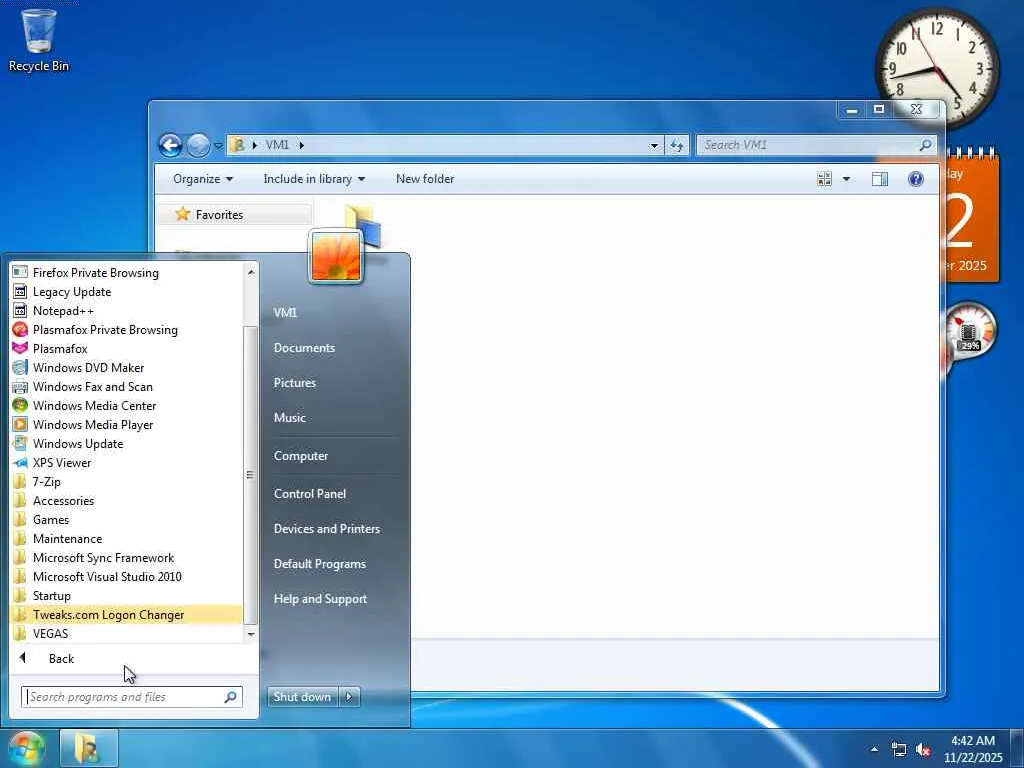Click the taskbar clock and date
The width and height of the screenshot is (1024, 768).
(973, 749)
